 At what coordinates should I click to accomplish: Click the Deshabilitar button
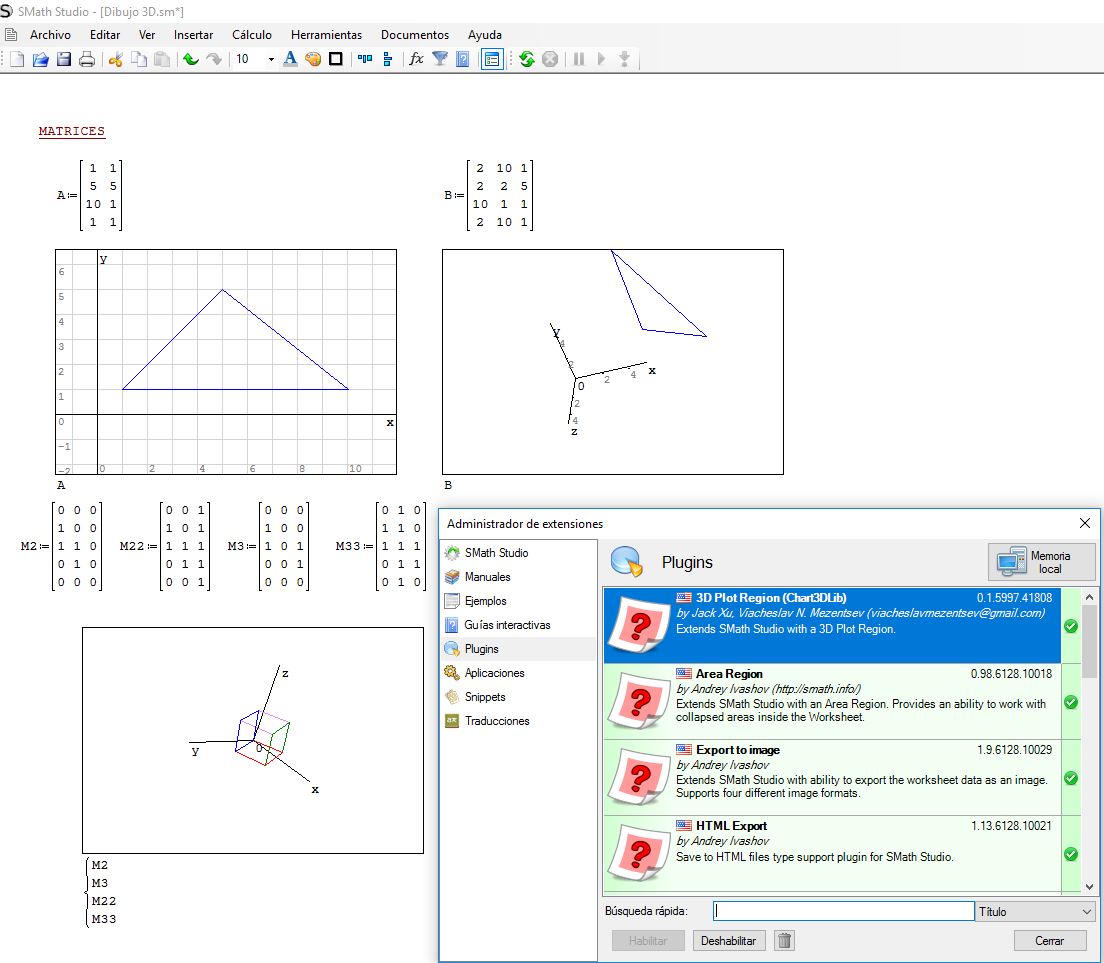point(729,941)
